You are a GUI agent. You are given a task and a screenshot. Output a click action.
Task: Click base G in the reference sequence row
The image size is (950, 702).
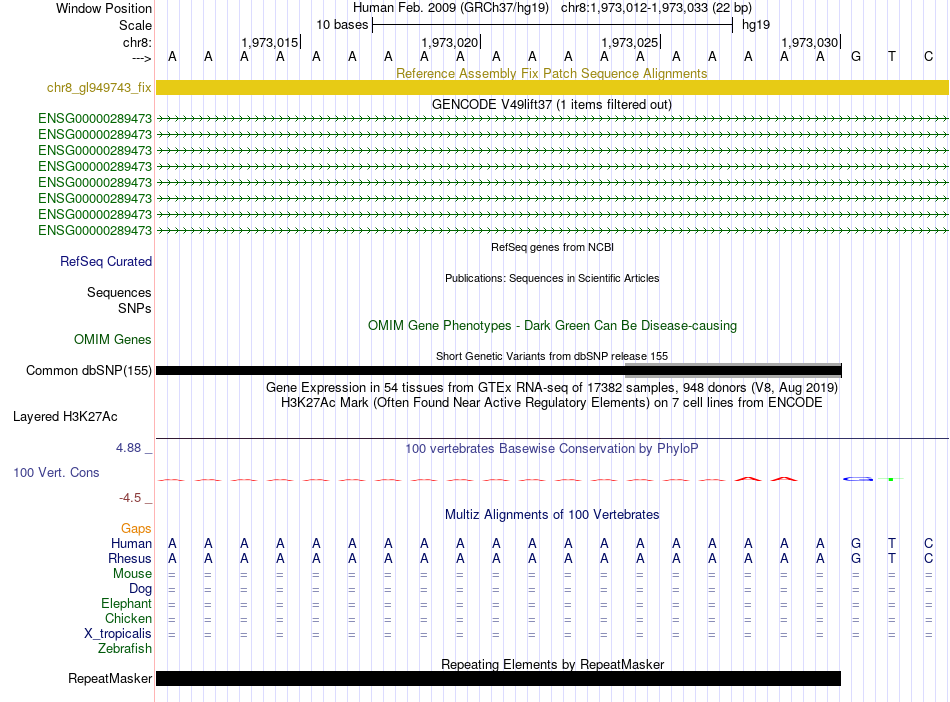tap(856, 57)
